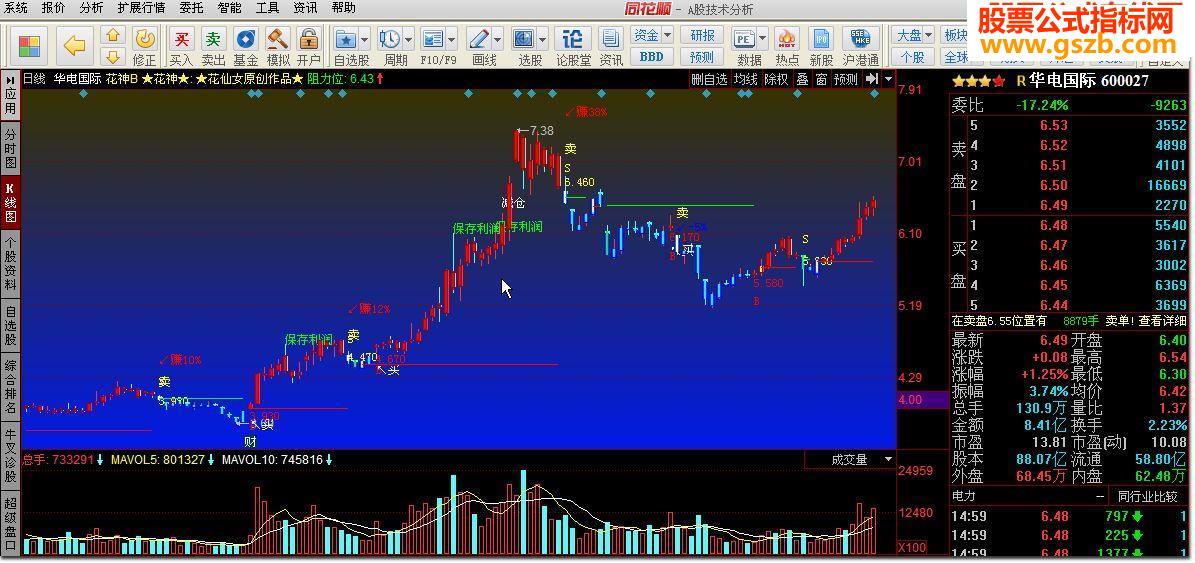This screenshot has height=563, width=1195.
Task: Open the F10/F9 info icon
Action: point(433,39)
